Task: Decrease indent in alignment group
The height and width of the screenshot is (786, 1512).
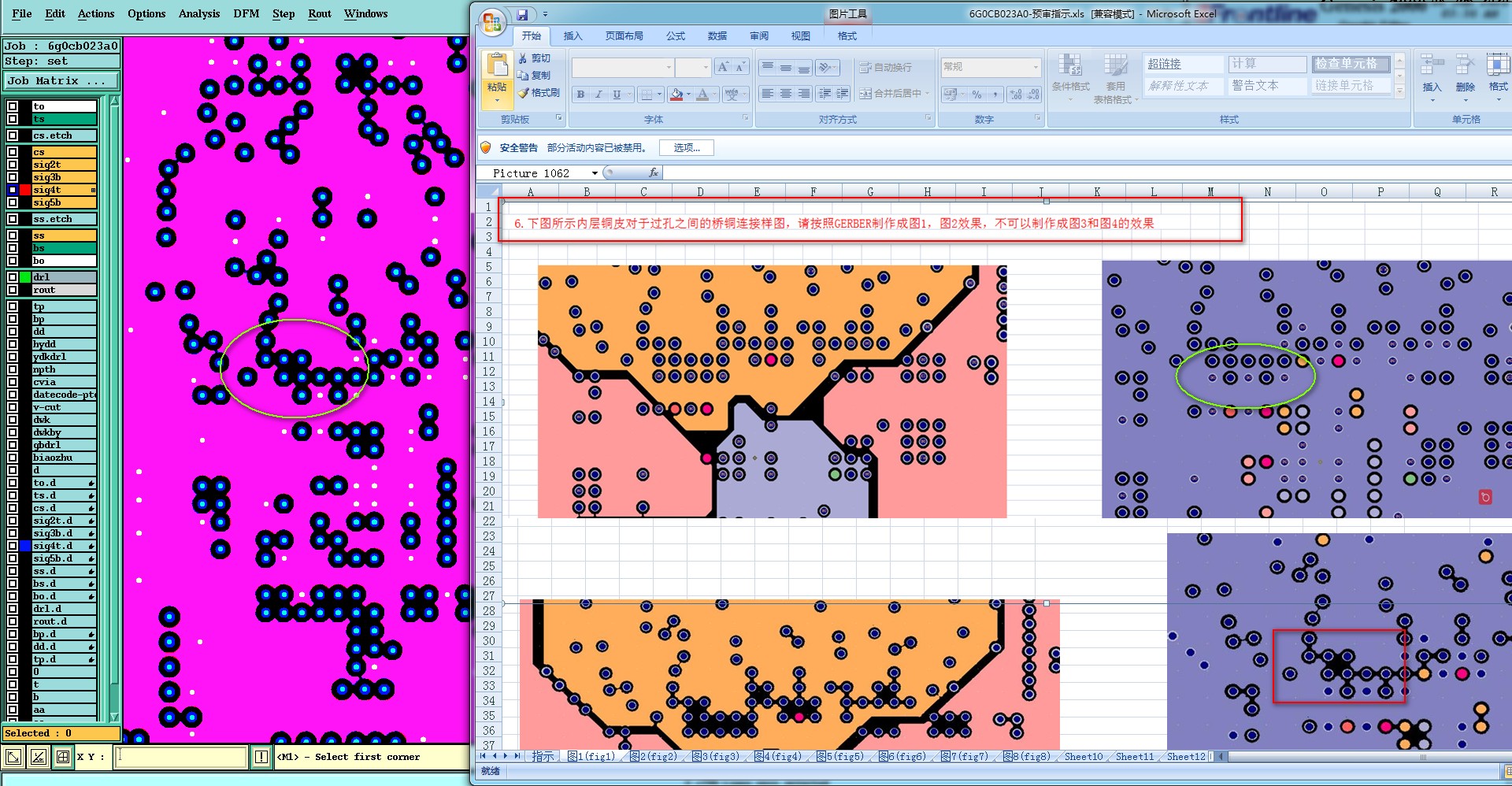Action: (825, 94)
